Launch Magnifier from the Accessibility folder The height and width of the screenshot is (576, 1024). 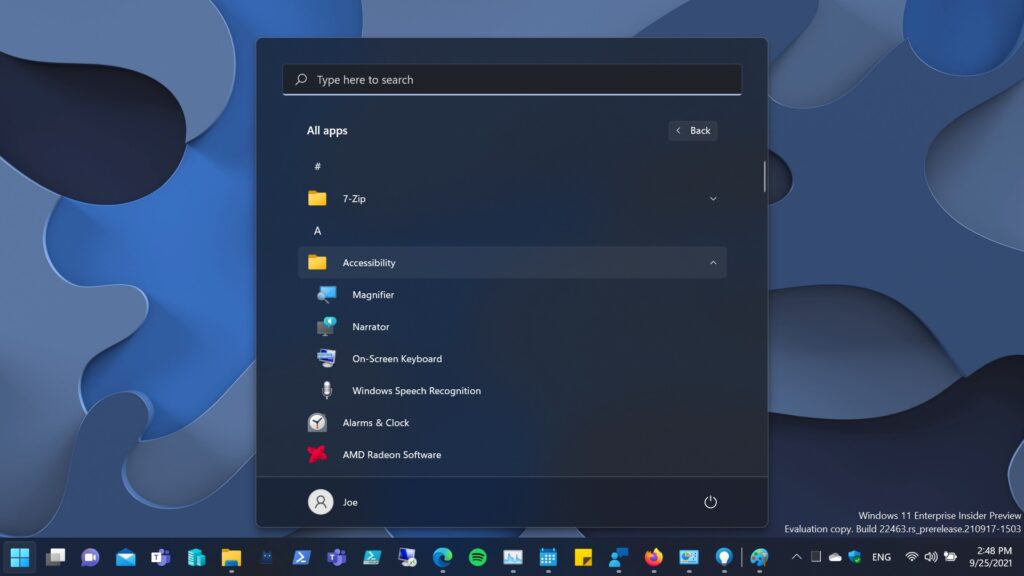click(x=372, y=295)
